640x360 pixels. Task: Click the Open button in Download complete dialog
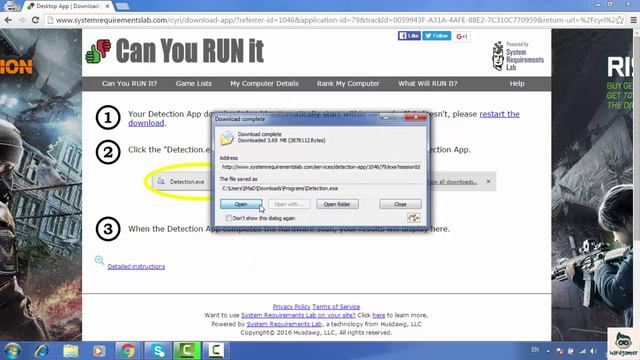pyautogui.click(x=241, y=204)
